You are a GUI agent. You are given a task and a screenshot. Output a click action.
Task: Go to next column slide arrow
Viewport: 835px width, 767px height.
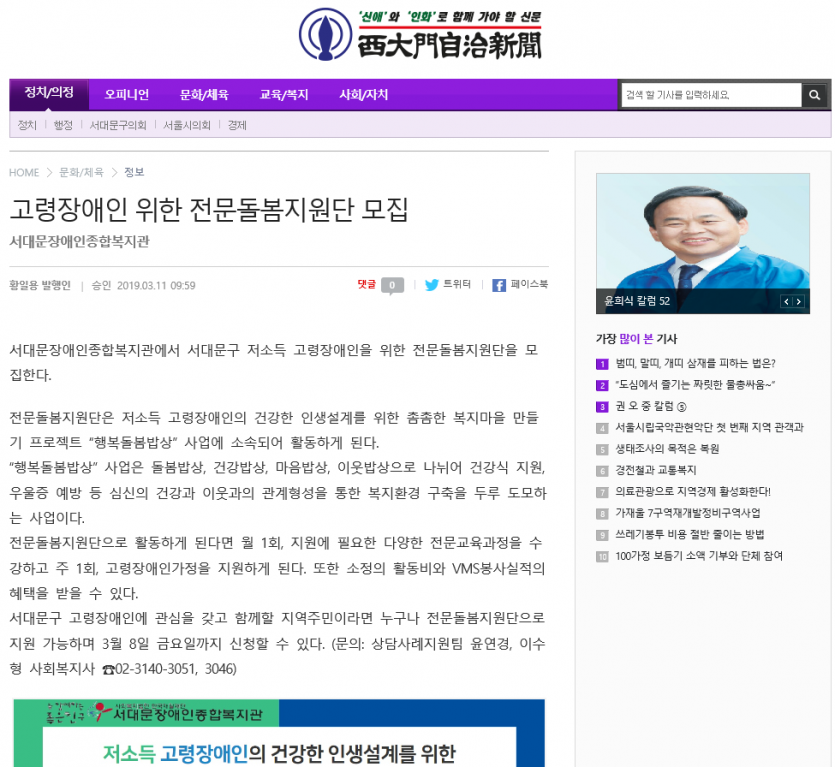click(798, 301)
